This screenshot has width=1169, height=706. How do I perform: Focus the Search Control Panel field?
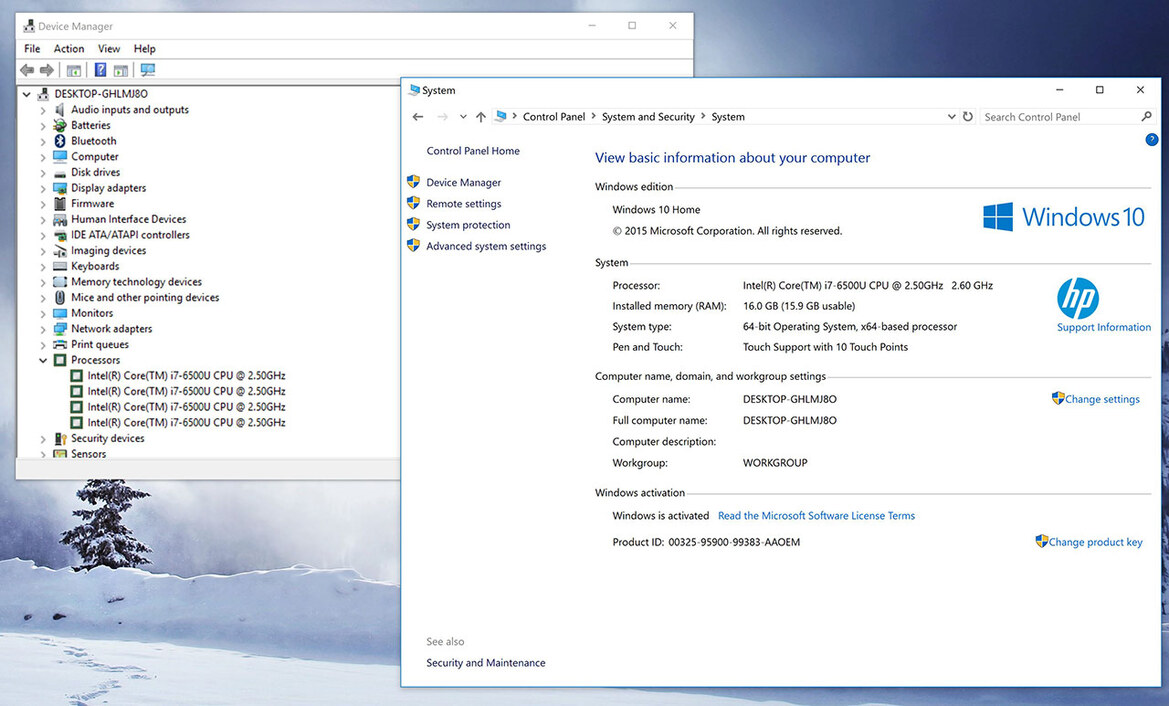tap(1060, 117)
